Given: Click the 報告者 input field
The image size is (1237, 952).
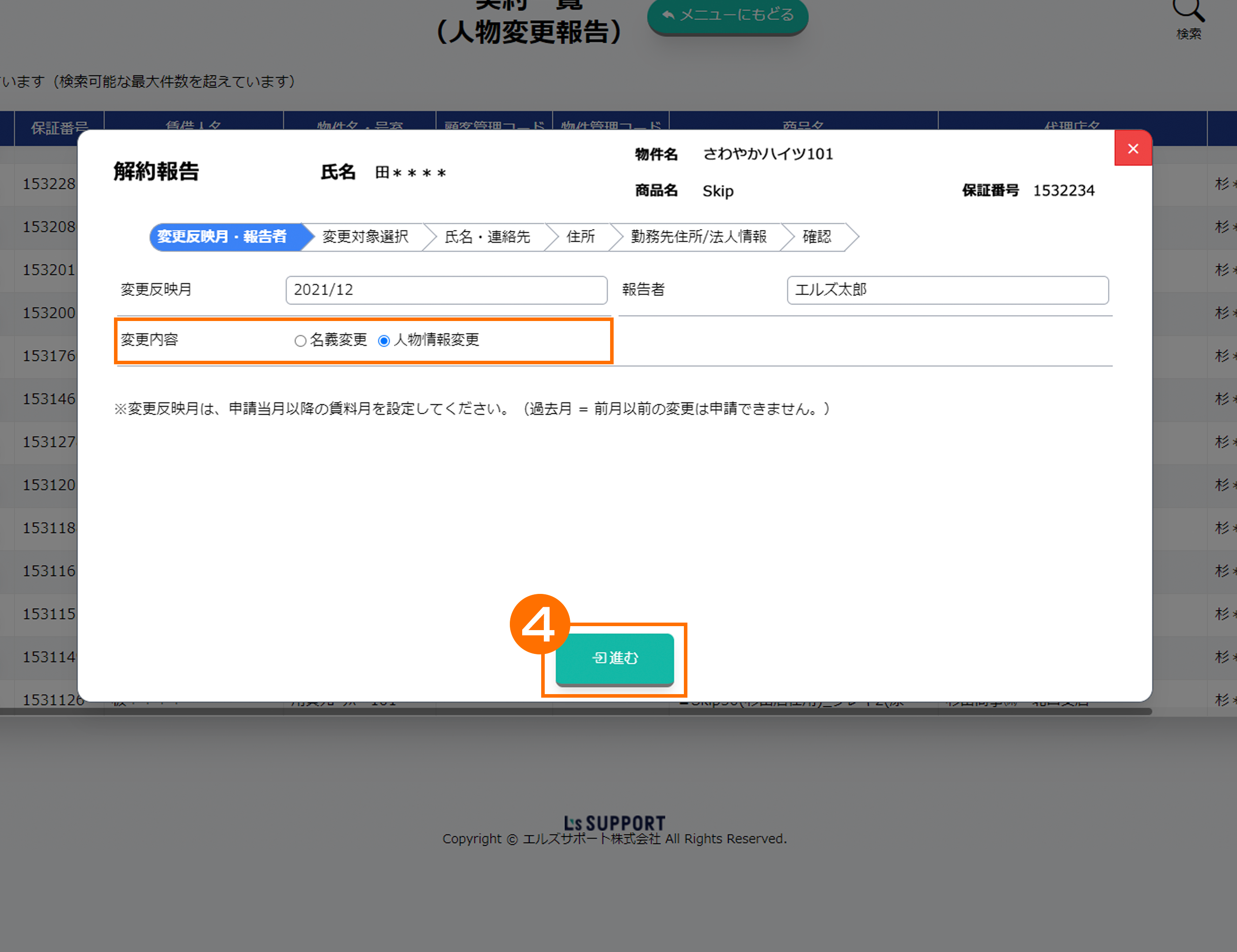Looking at the screenshot, I should point(947,290).
